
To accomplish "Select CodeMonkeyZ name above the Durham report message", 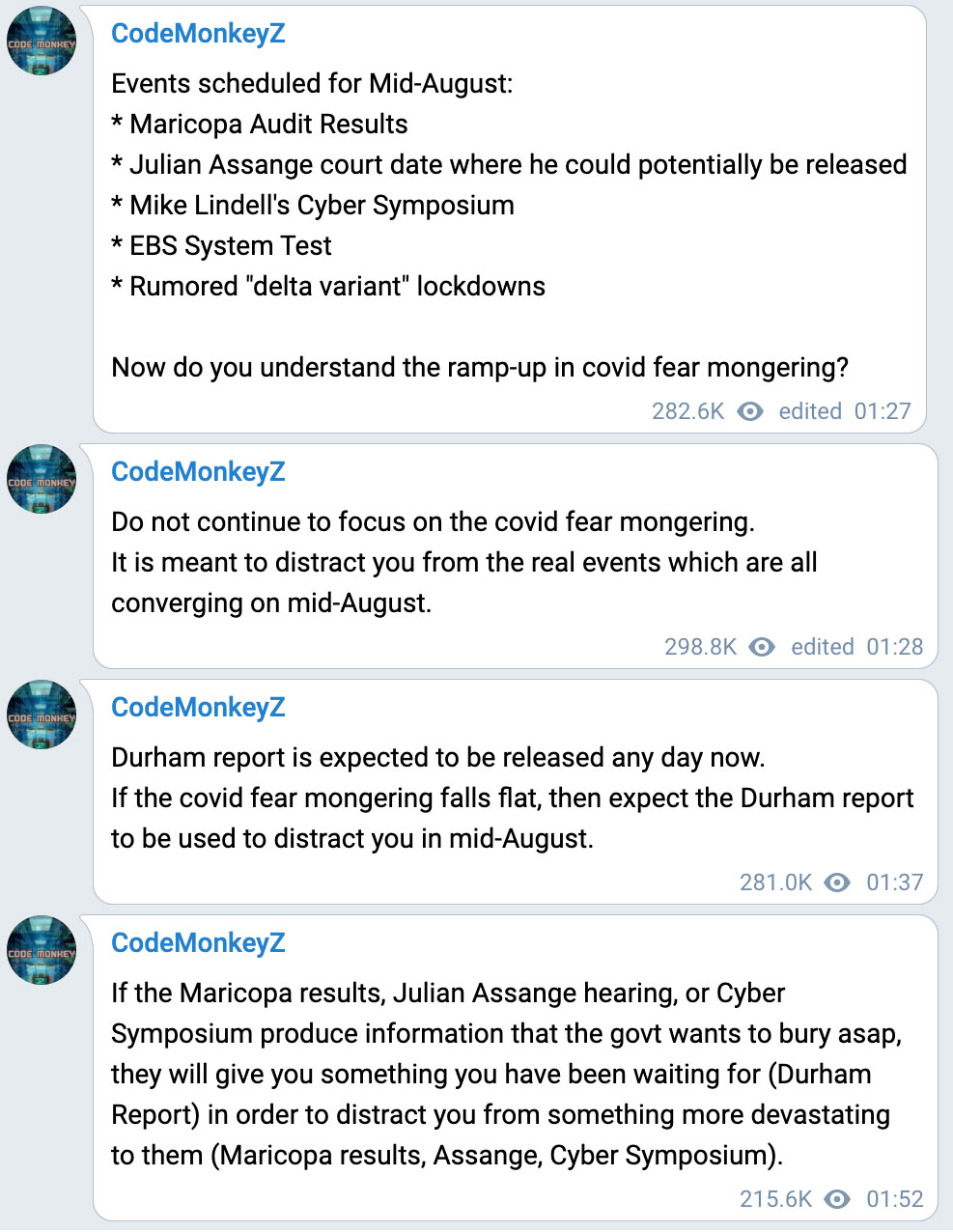I will point(198,708).
